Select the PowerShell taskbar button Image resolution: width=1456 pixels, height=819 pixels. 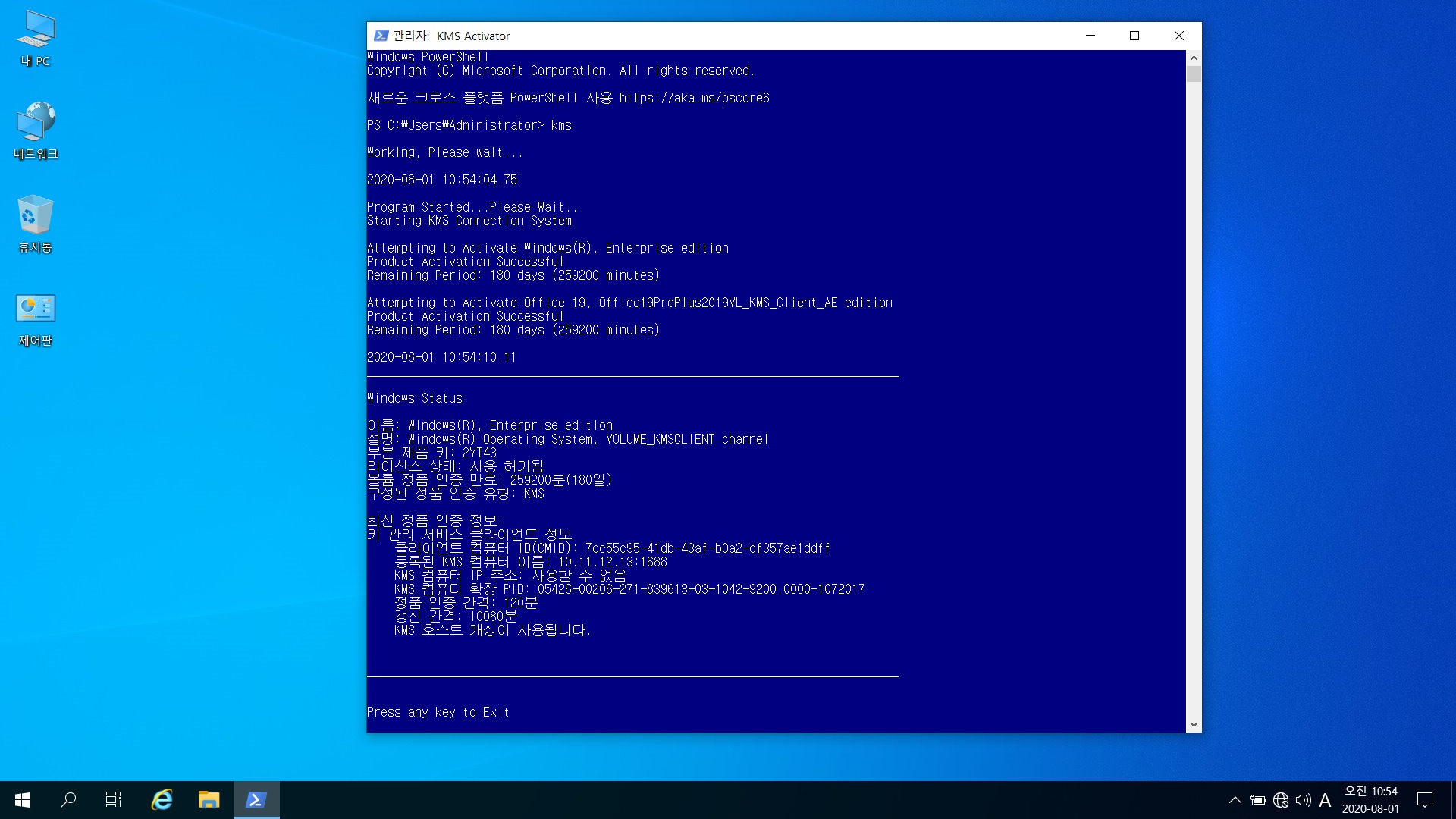point(256,799)
